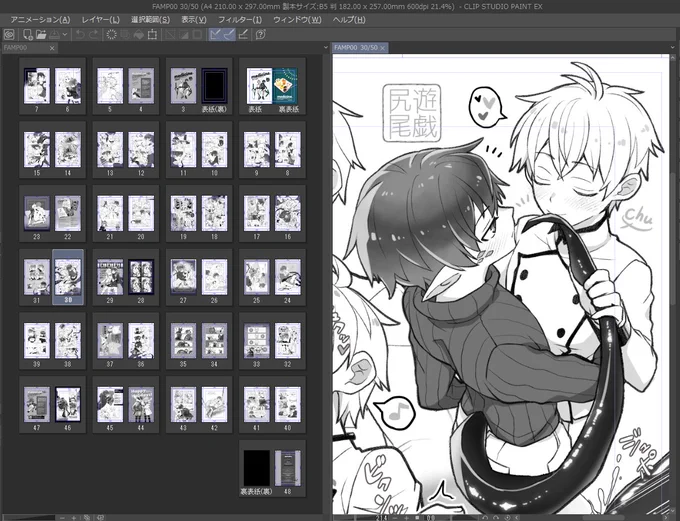The width and height of the screenshot is (680, 521).
Task: Select the 表紙(裏) inside cover thumbnail
Action: (214, 86)
